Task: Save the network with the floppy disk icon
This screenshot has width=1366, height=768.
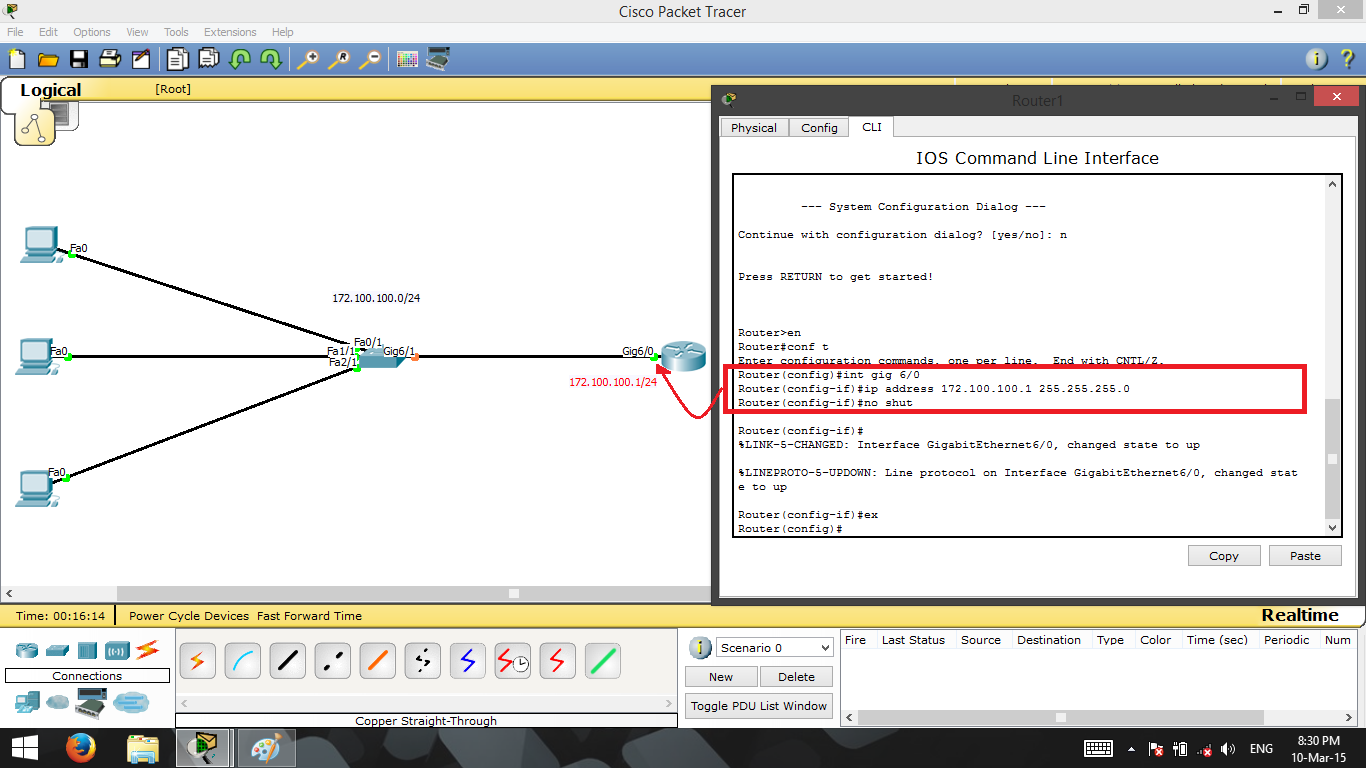Action: point(78,59)
